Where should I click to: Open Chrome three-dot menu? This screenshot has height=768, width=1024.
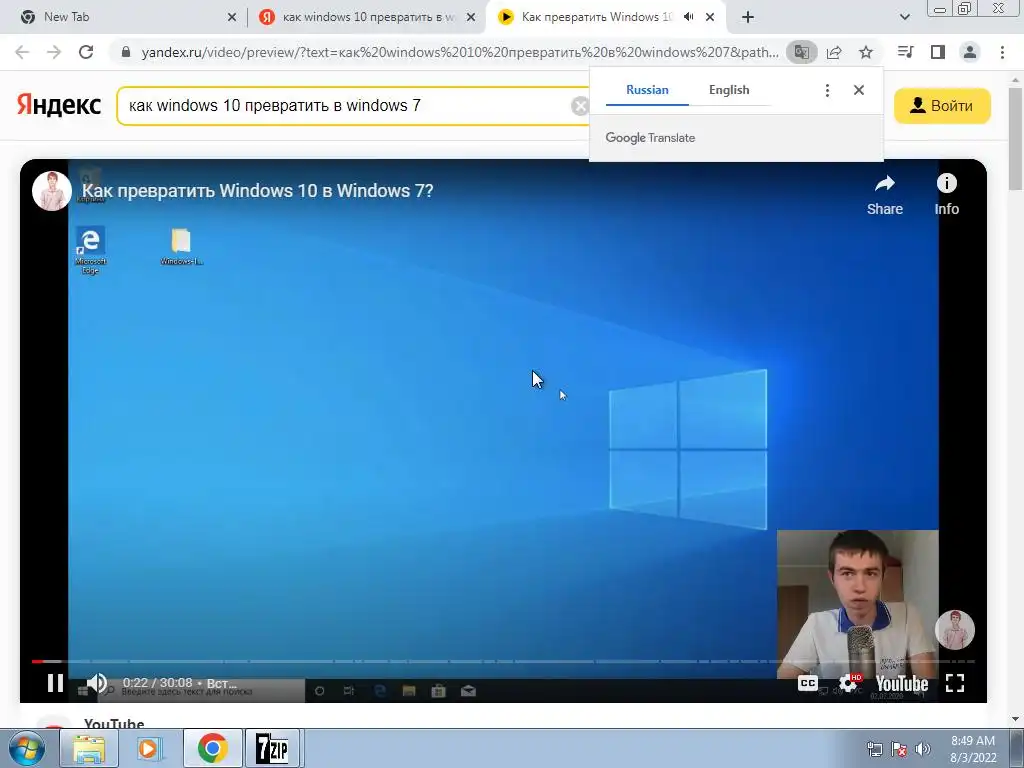(x=1002, y=52)
